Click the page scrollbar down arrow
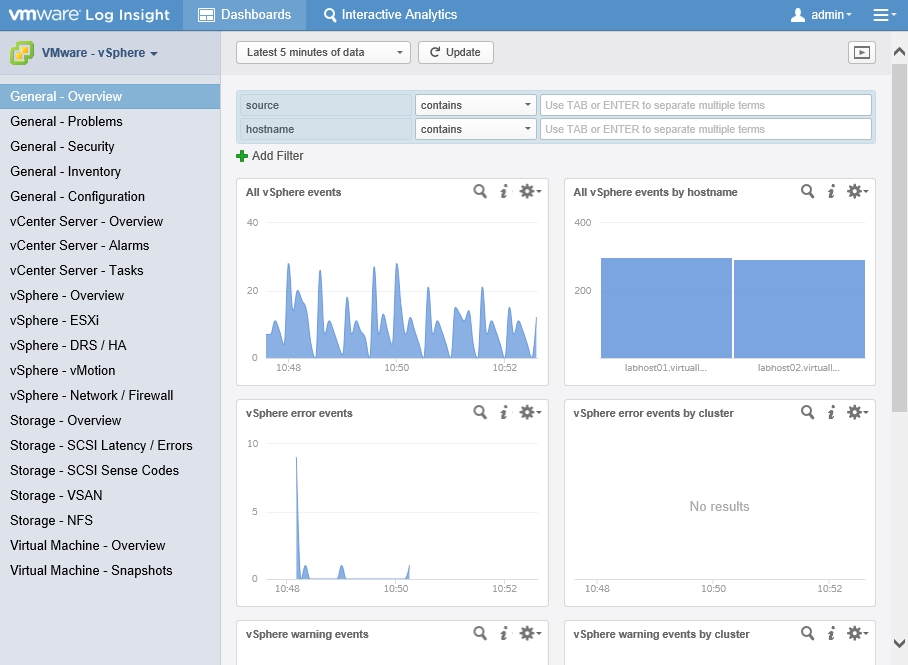Image resolution: width=908 pixels, height=665 pixels. 899,643
